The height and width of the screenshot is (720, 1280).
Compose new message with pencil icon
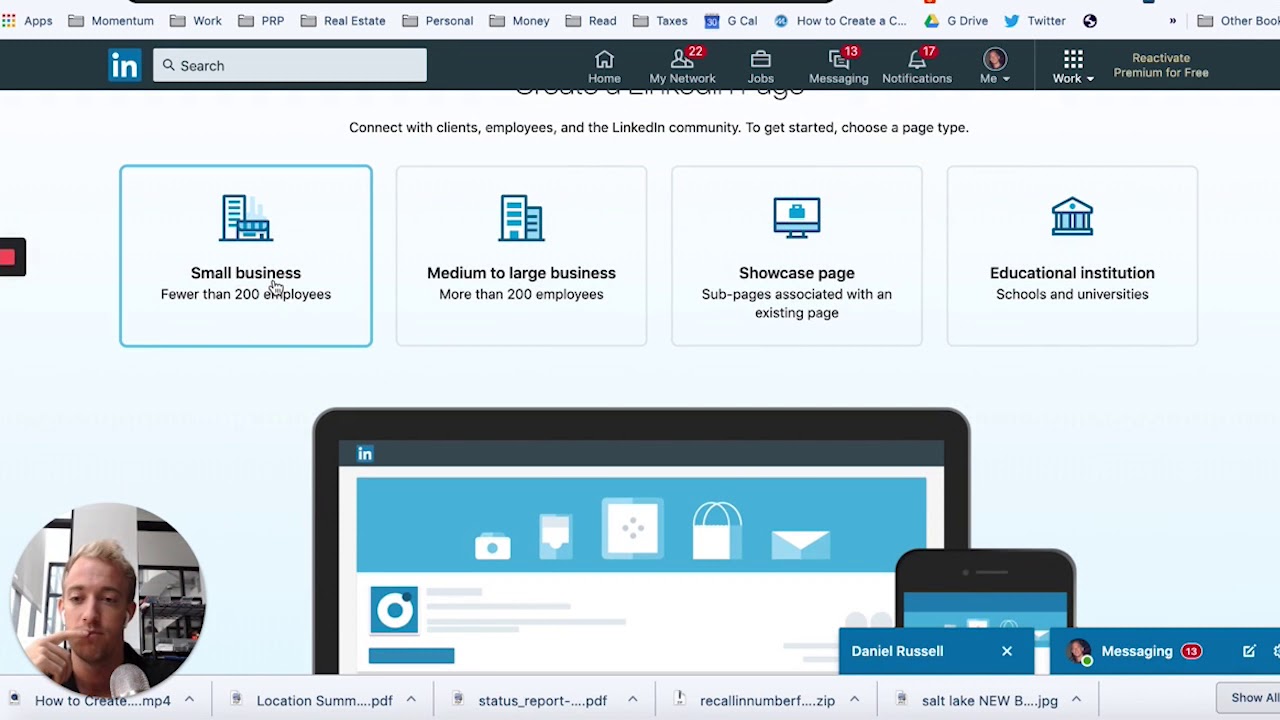[x=1249, y=651]
